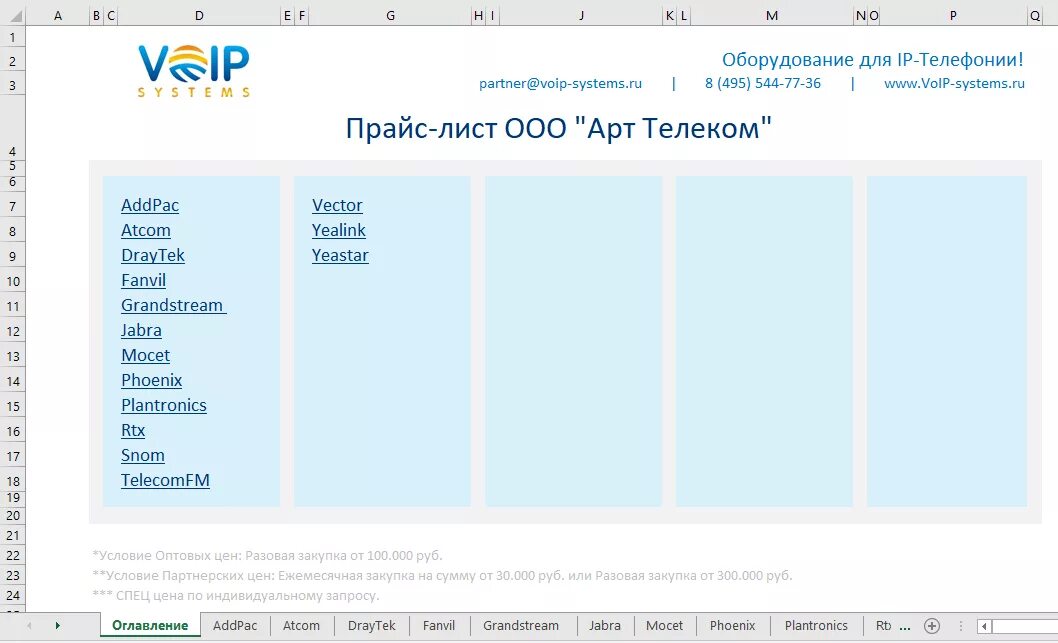Click the Условие Партнерских цен note
This screenshot has width=1058, height=643.
442,576
